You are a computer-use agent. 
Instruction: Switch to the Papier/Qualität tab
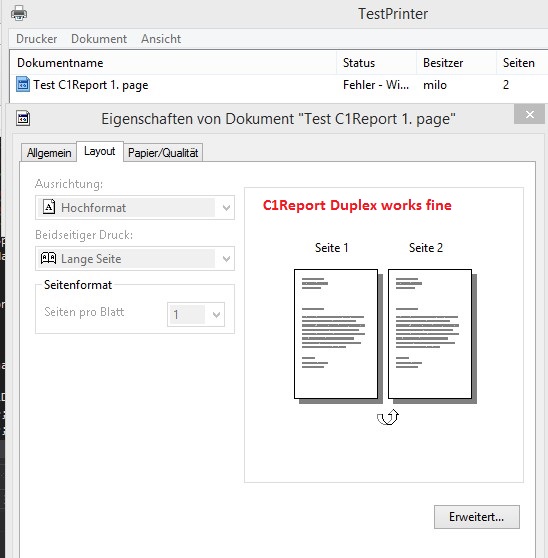[163, 153]
